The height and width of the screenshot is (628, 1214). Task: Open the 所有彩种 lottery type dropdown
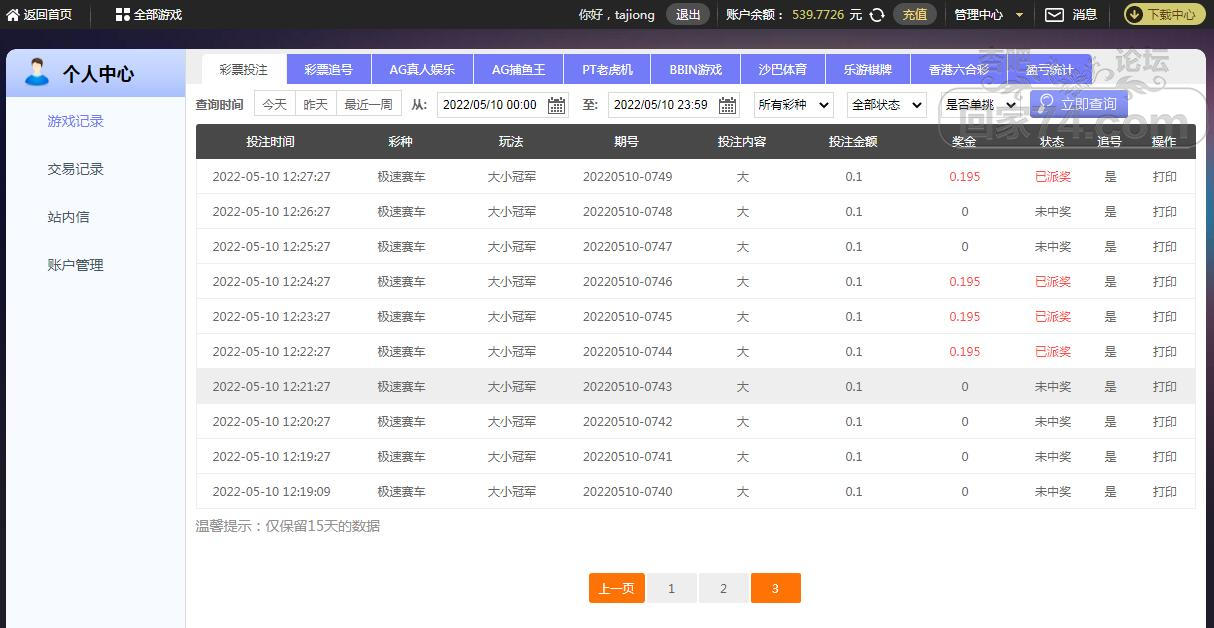click(794, 104)
